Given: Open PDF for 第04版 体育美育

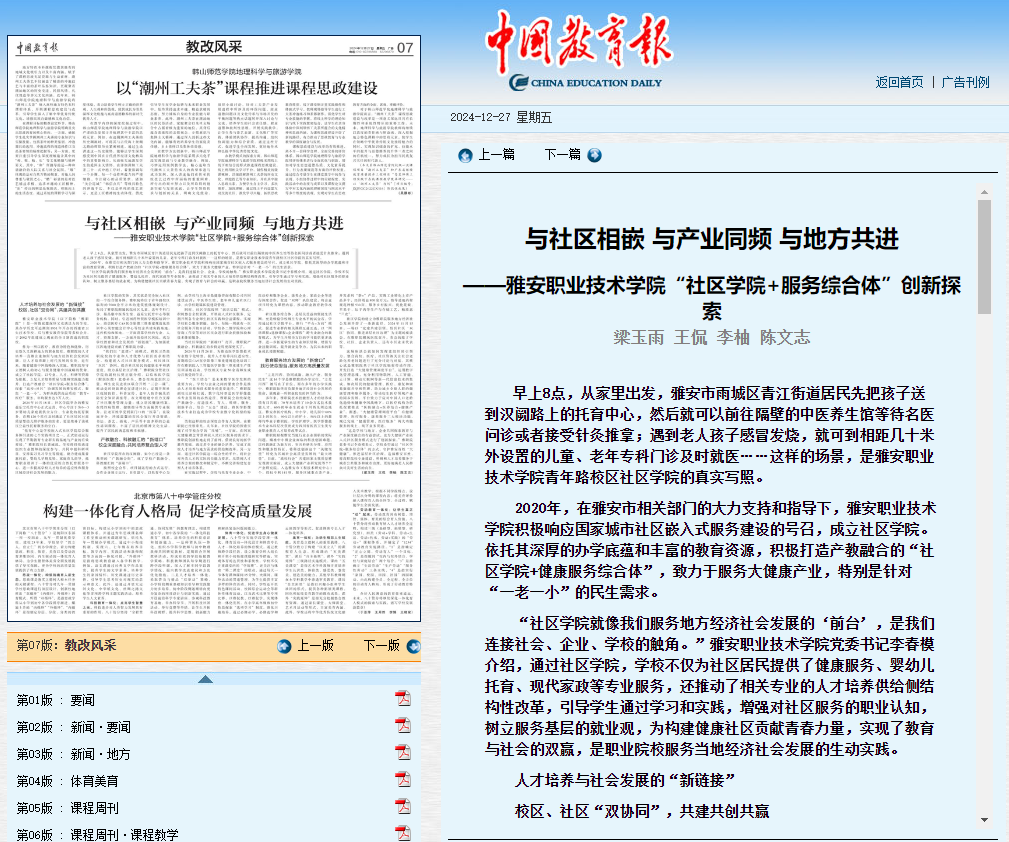Looking at the screenshot, I should coord(403,781).
